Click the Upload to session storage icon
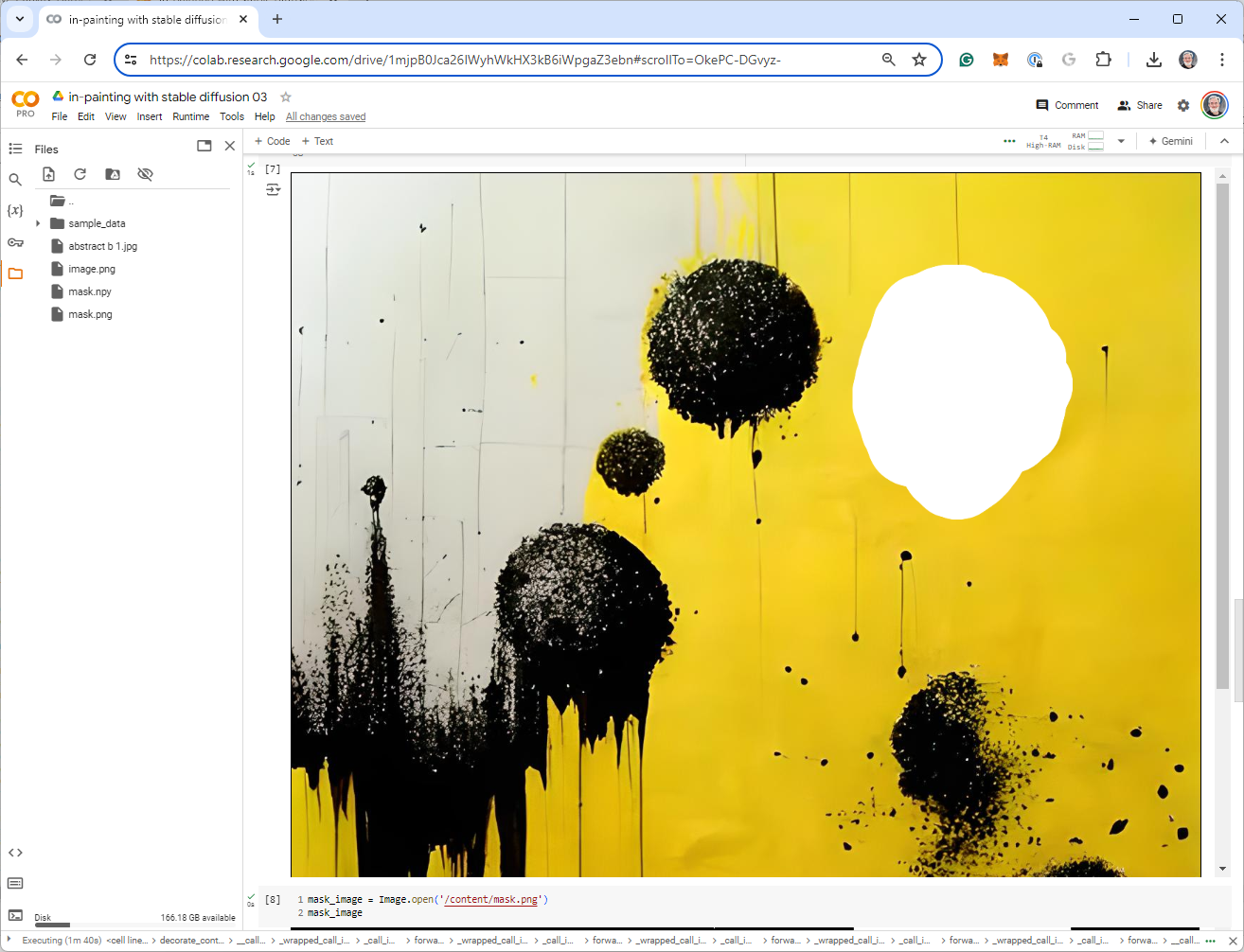The height and width of the screenshot is (952, 1244). pos(49,174)
